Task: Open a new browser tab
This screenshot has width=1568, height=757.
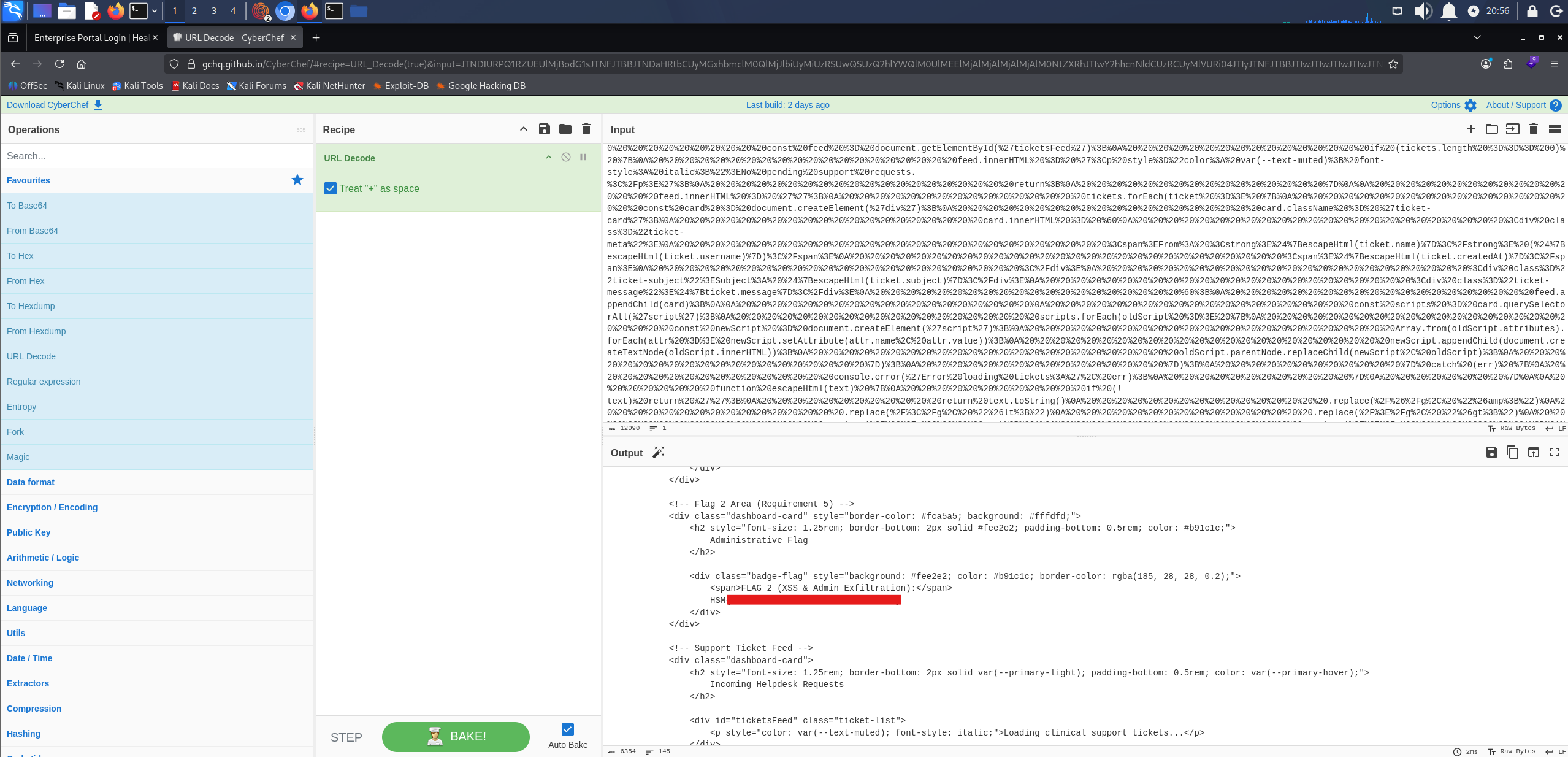Action: pyautogui.click(x=316, y=37)
